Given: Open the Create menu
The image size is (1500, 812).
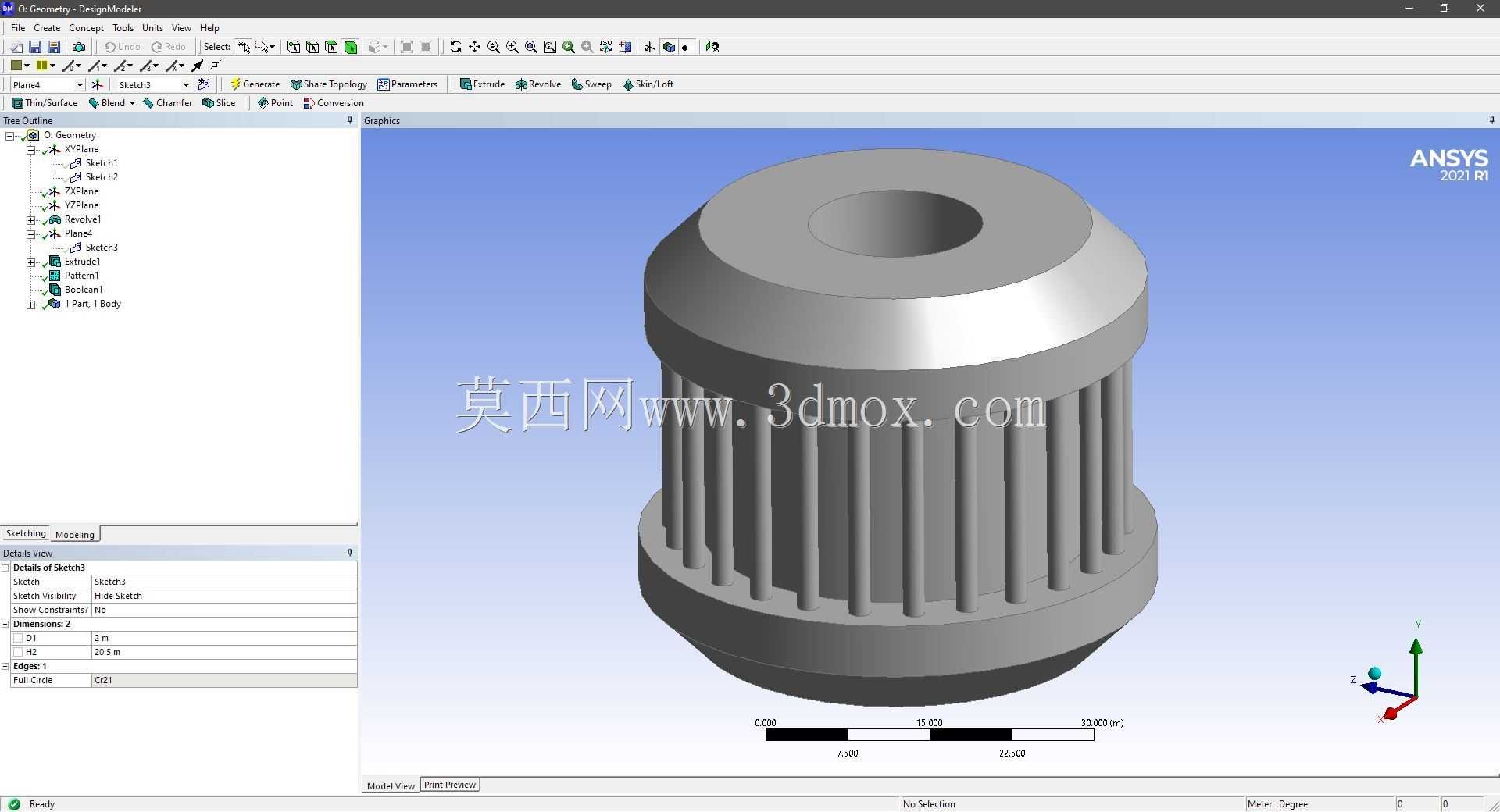Looking at the screenshot, I should (47, 27).
